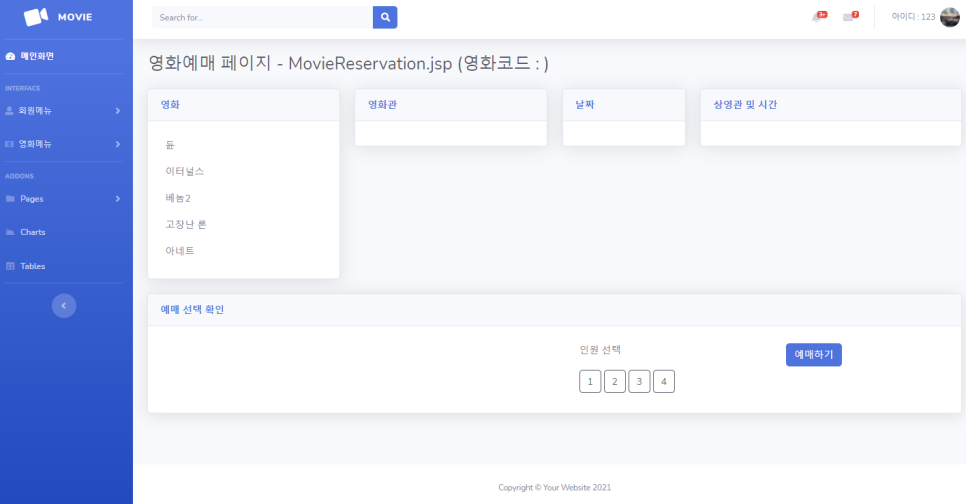Go to 메인화면 dashboard in sidebar

click(x=37, y=56)
